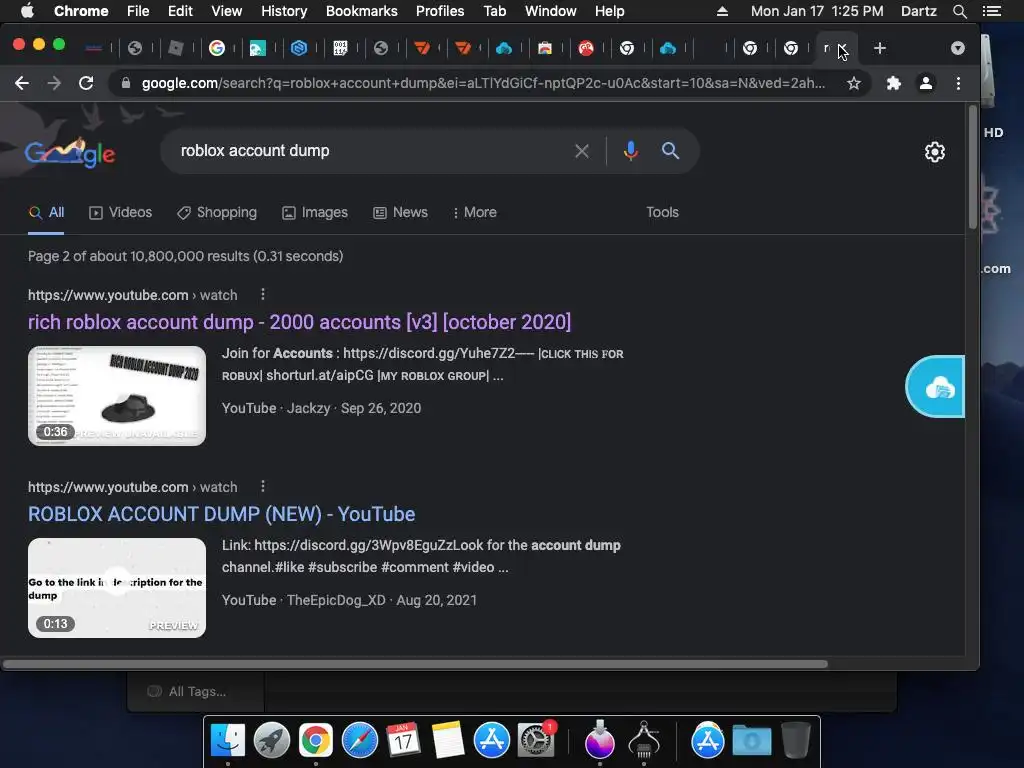Click the 0:36 video thumbnail
The width and height of the screenshot is (1024, 768).
click(x=117, y=396)
